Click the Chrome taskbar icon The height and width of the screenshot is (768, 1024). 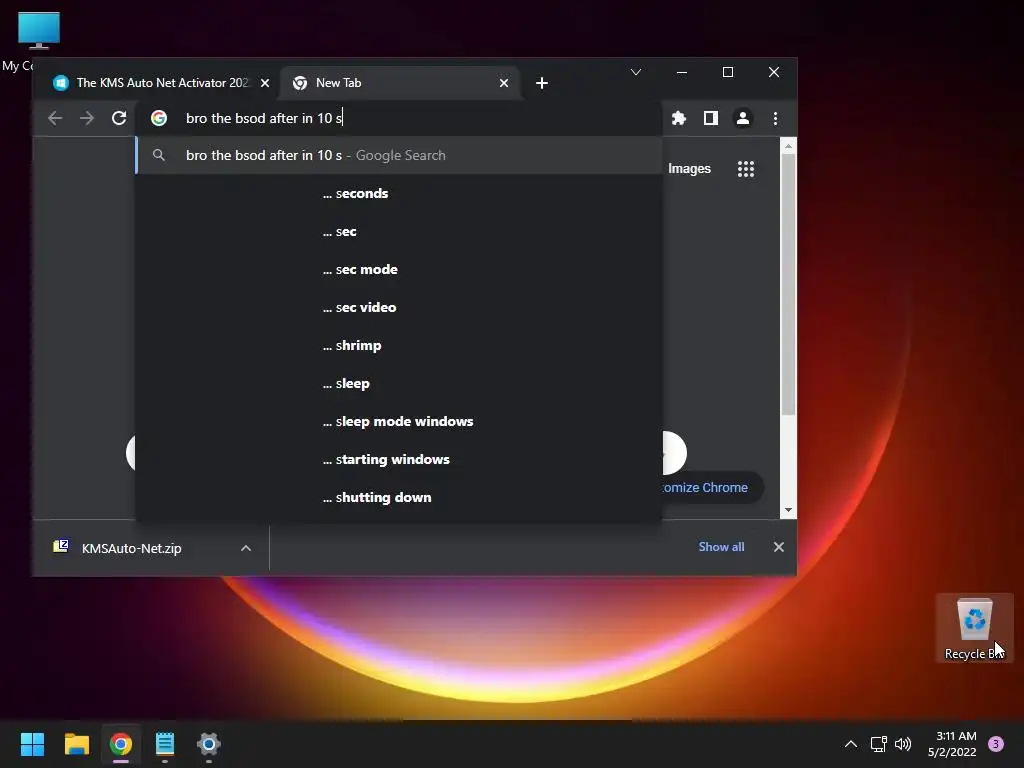tap(121, 744)
